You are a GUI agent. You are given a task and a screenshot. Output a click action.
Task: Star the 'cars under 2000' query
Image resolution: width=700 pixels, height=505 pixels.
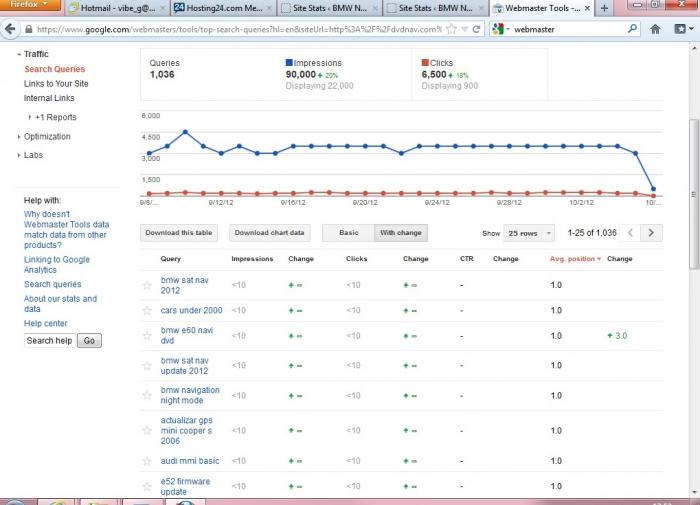pos(147,310)
